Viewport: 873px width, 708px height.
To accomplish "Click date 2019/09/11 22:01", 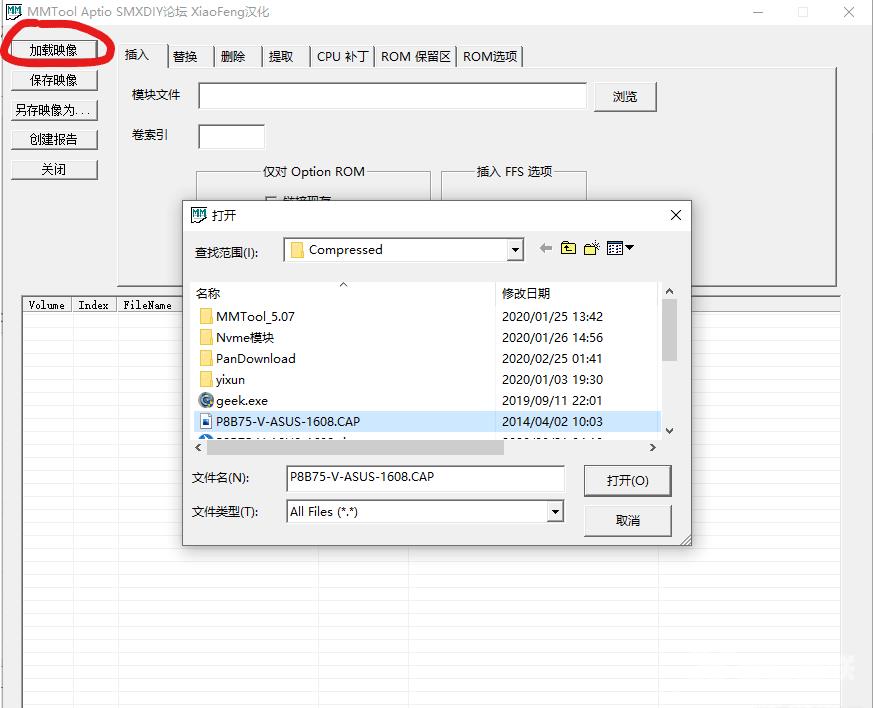I will (552, 401).
